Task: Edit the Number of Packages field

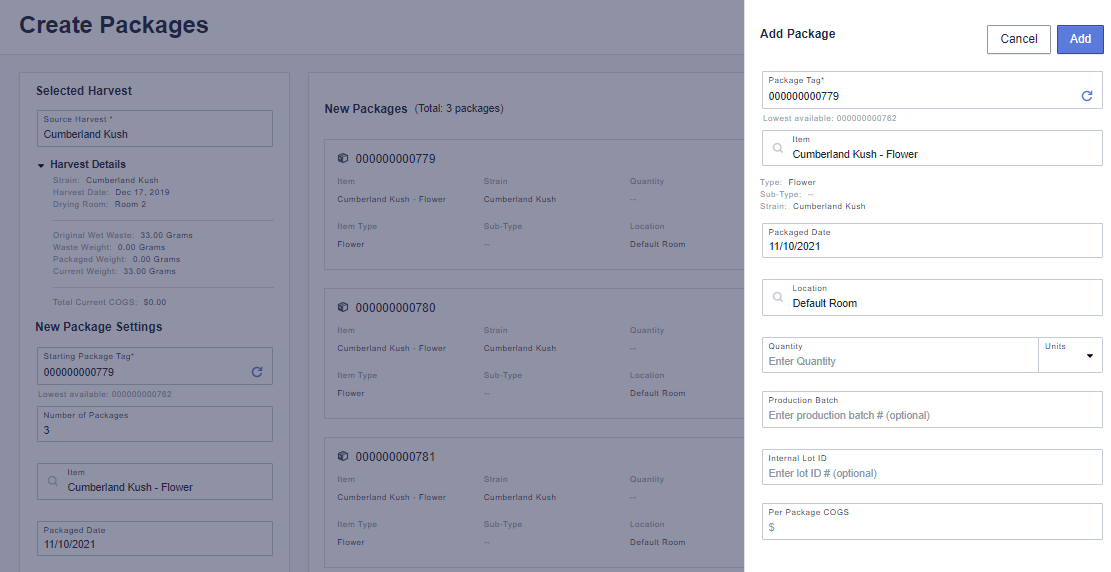Action: (x=154, y=424)
